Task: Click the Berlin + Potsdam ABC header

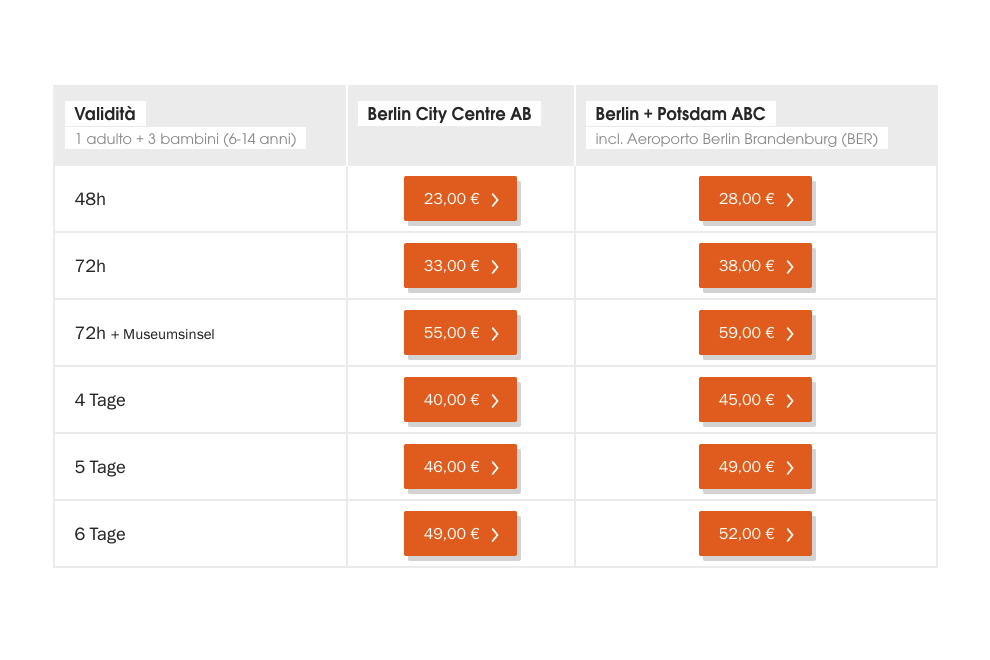Action: [681, 114]
